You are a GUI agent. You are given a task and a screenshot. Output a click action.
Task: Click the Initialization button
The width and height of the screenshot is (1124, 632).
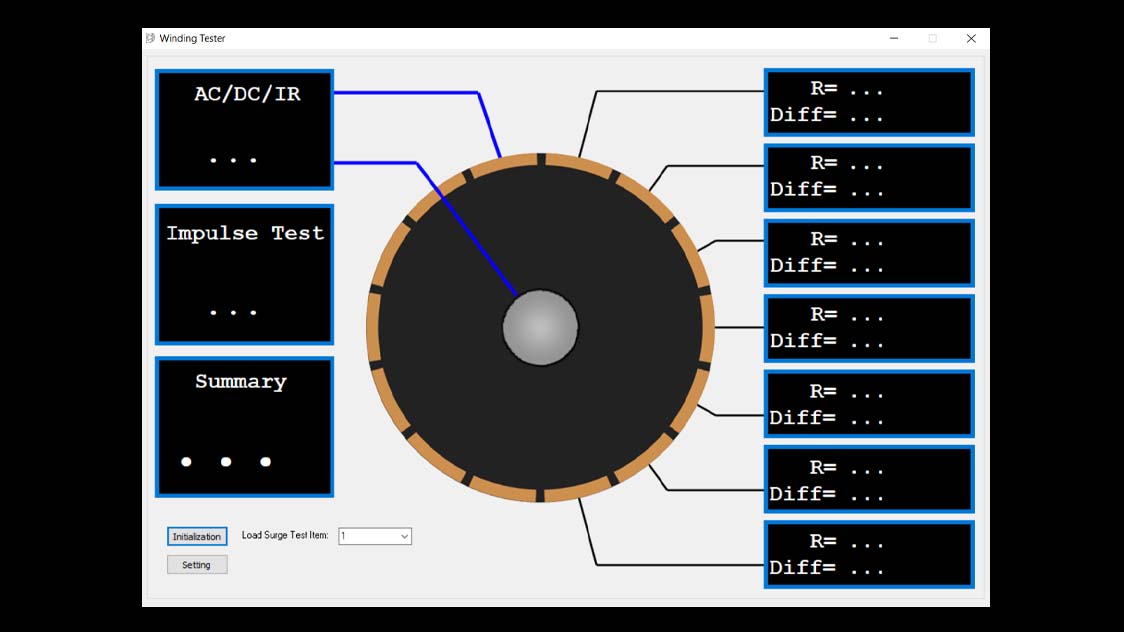tap(197, 537)
